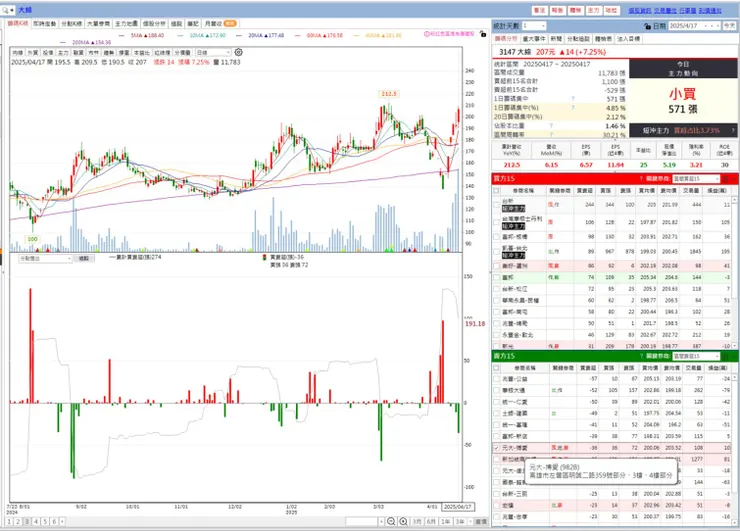The width and height of the screenshot is (740, 531).
Task: Click the pink info circle note above the chart
Action: coord(449,34)
